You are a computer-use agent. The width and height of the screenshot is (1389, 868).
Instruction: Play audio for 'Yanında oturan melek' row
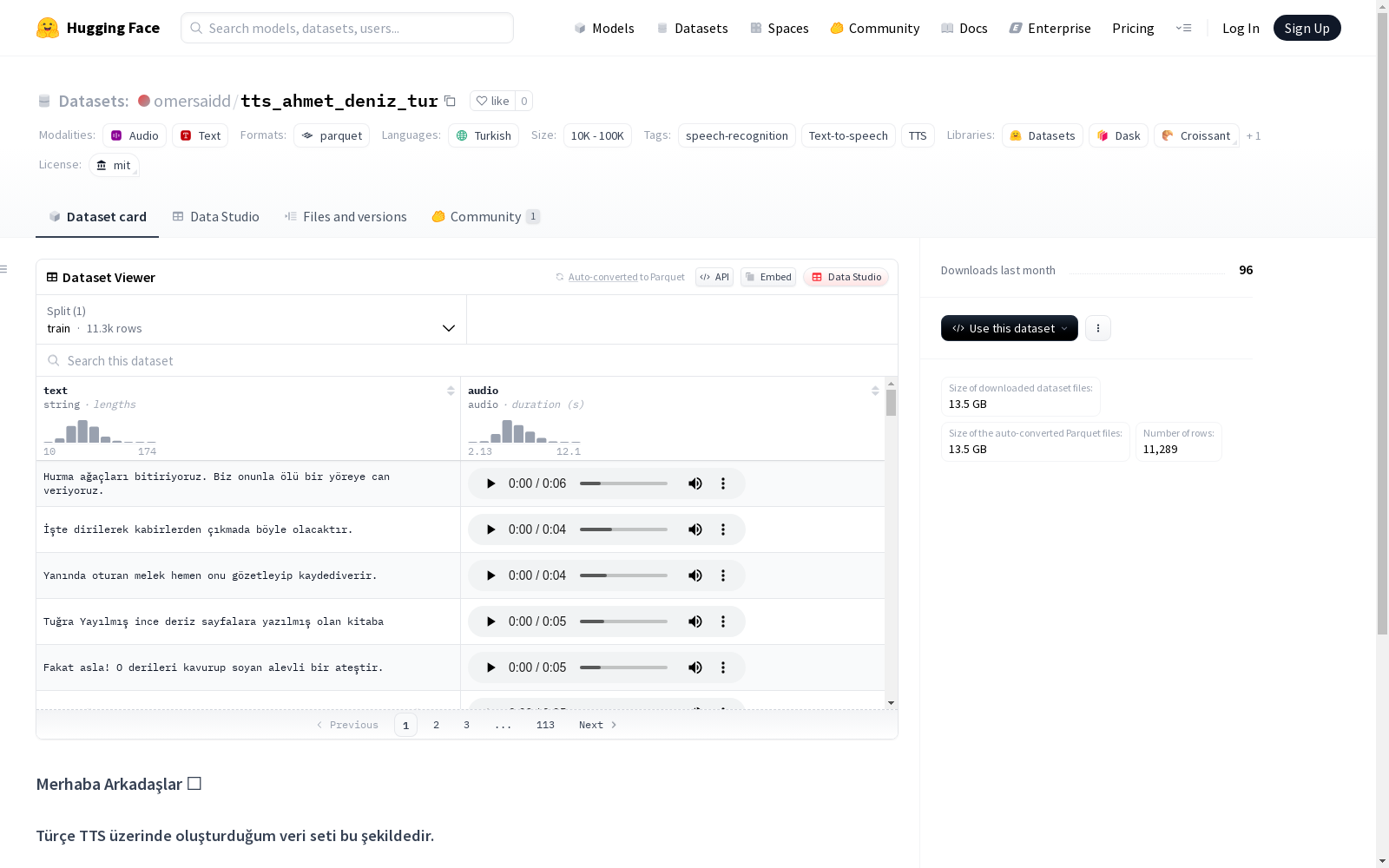tap(490, 575)
